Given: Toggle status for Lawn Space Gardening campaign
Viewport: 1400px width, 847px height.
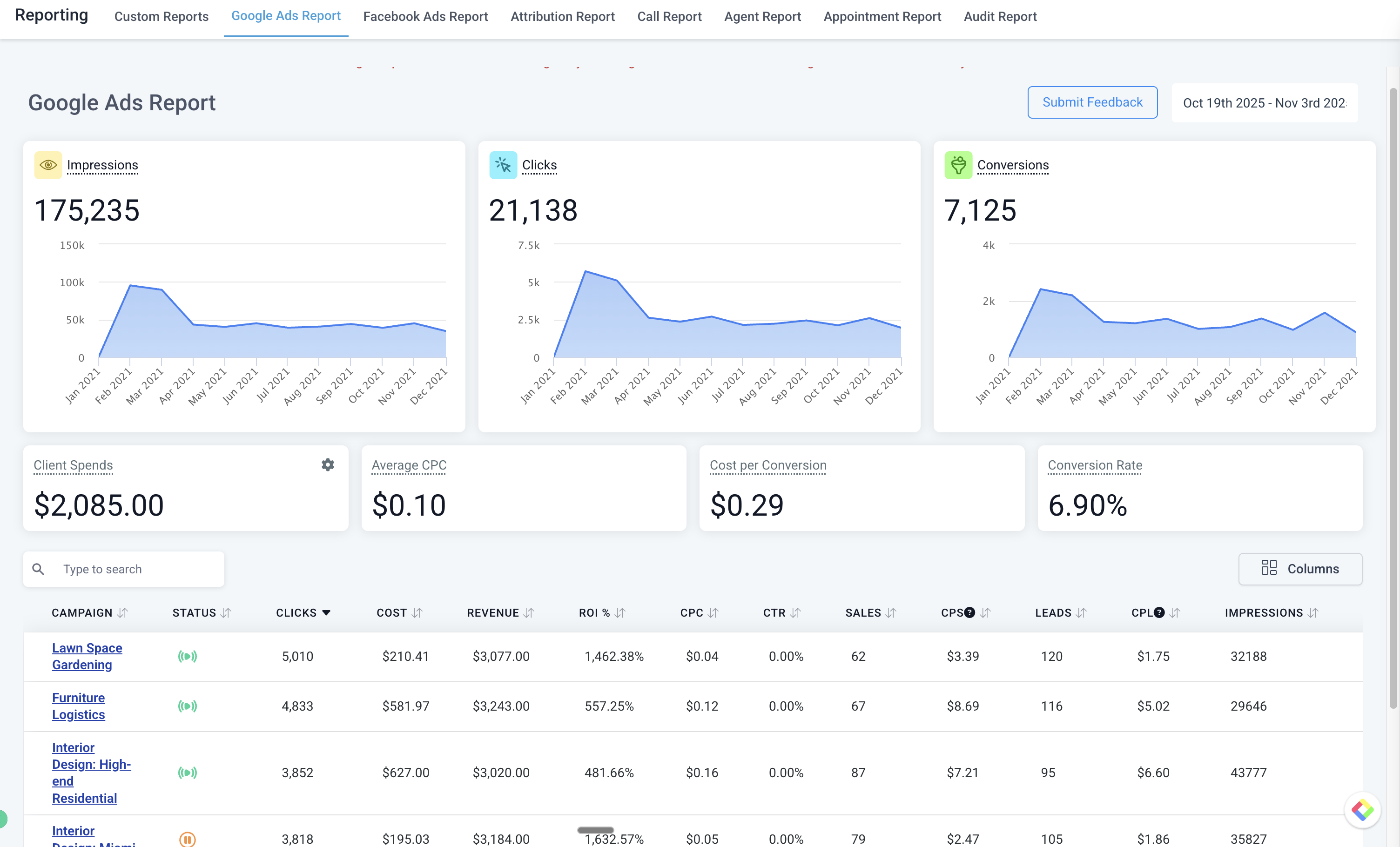Looking at the screenshot, I should point(188,656).
